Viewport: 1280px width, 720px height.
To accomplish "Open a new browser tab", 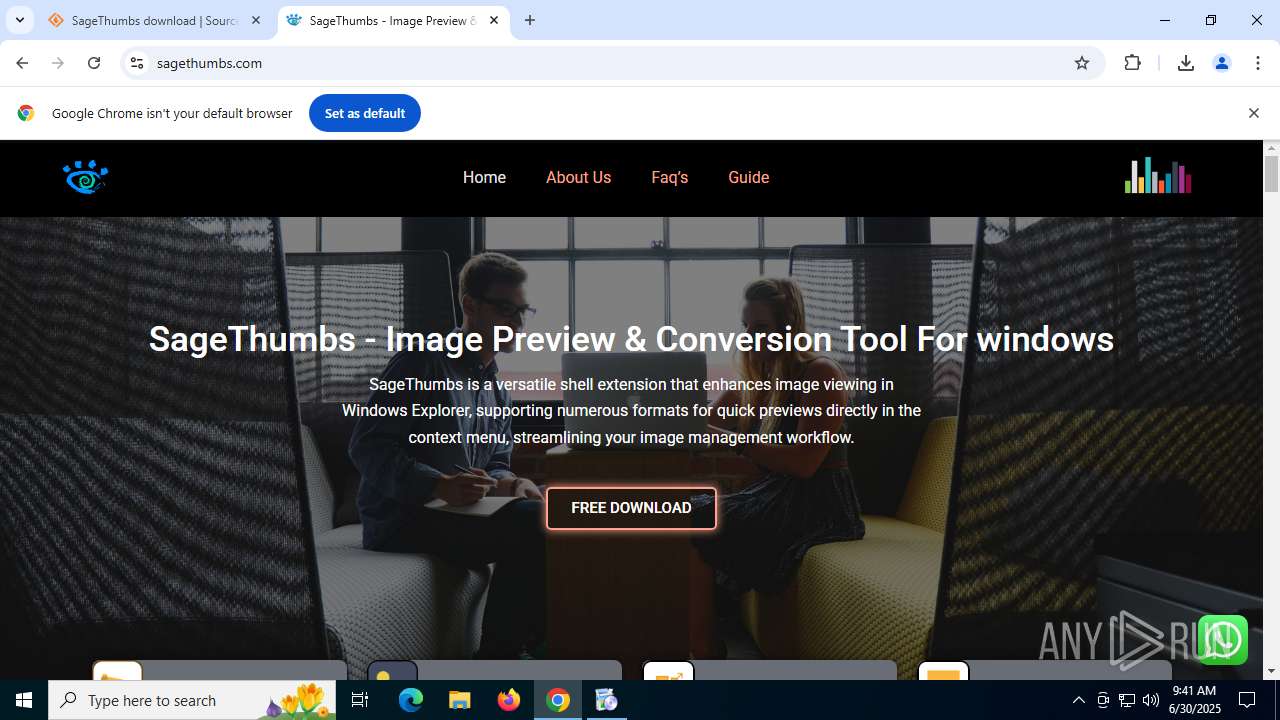I will click(530, 20).
